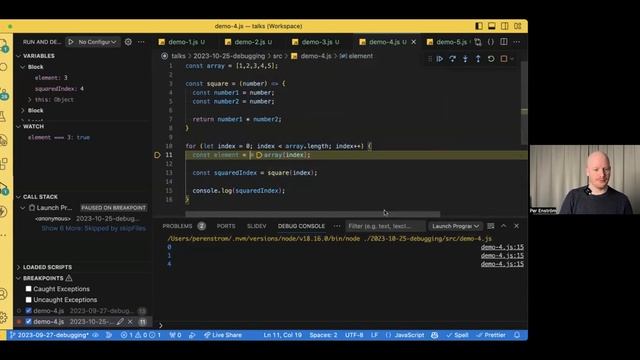This screenshot has width=640, height=360.
Task: Click the Live Share status bar button
Action: [223, 335]
